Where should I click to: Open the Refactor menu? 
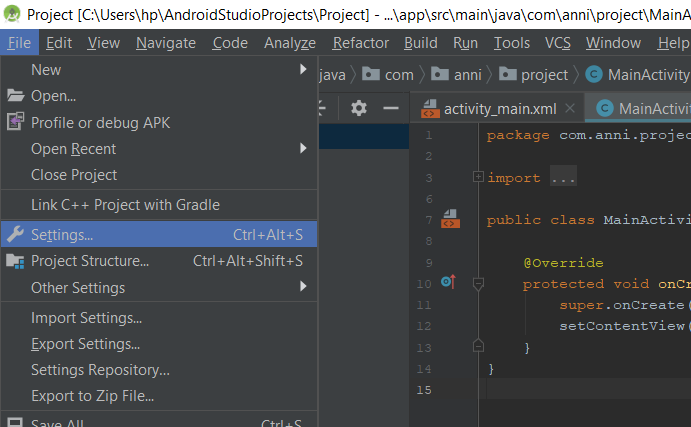pos(361,43)
